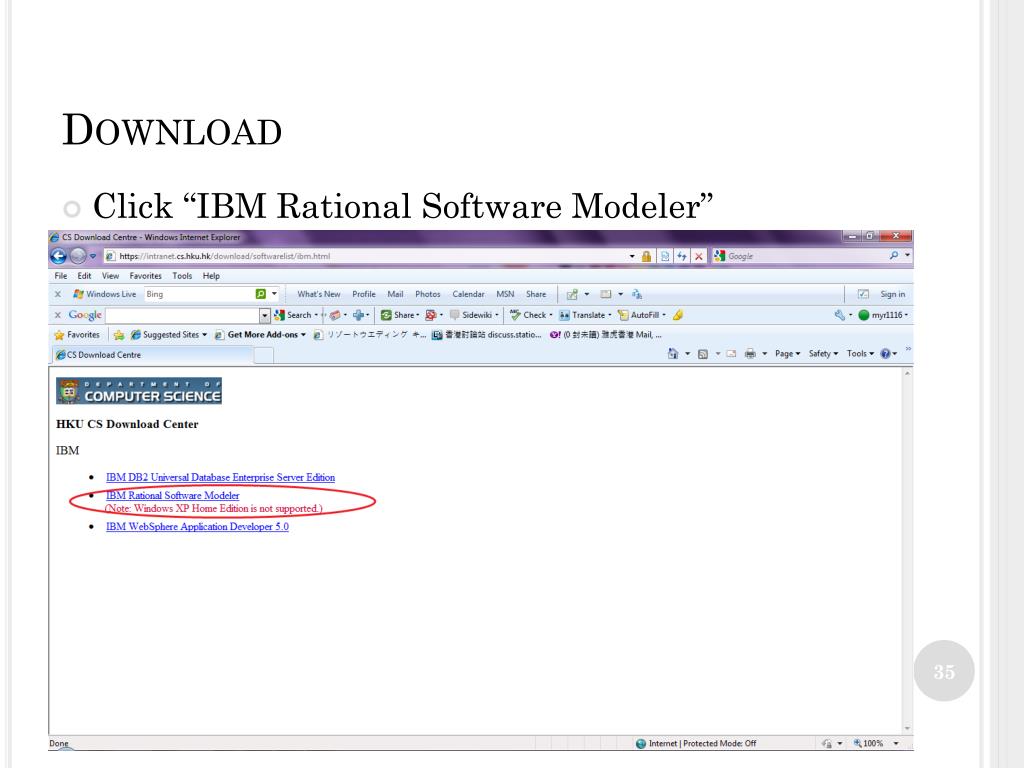Viewport: 1024px width, 768px height.
Task: Click the Google toolbar wrench settings icon
Action: (x=839, y=315)
